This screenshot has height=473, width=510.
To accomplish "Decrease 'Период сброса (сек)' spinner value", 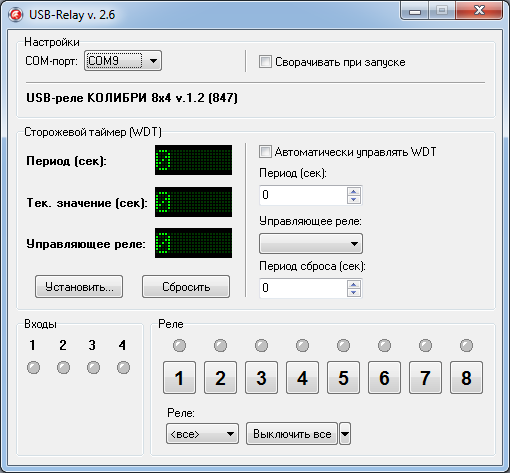I will (x=354, y=292).
